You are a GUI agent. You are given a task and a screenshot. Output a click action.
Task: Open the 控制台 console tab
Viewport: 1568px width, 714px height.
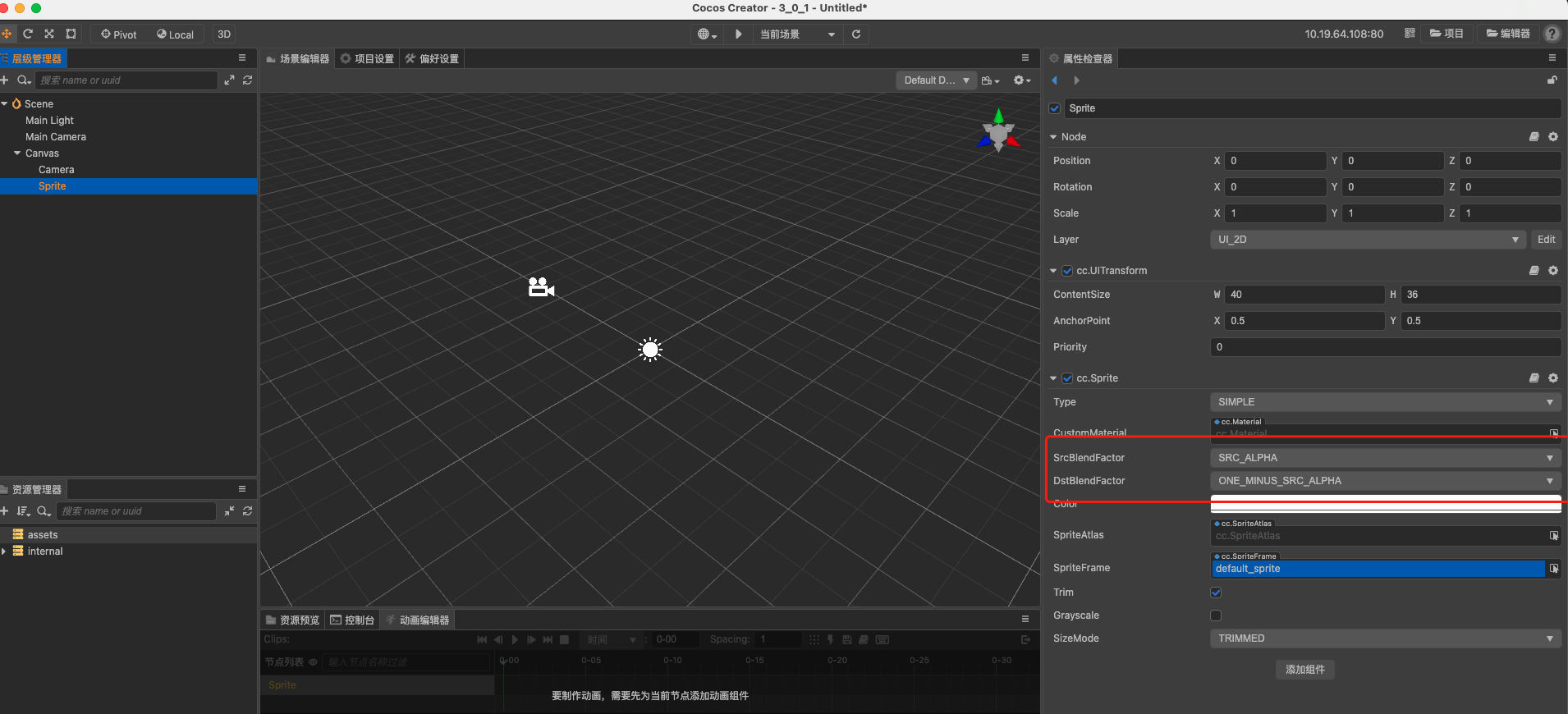click(x=352, y=620)
